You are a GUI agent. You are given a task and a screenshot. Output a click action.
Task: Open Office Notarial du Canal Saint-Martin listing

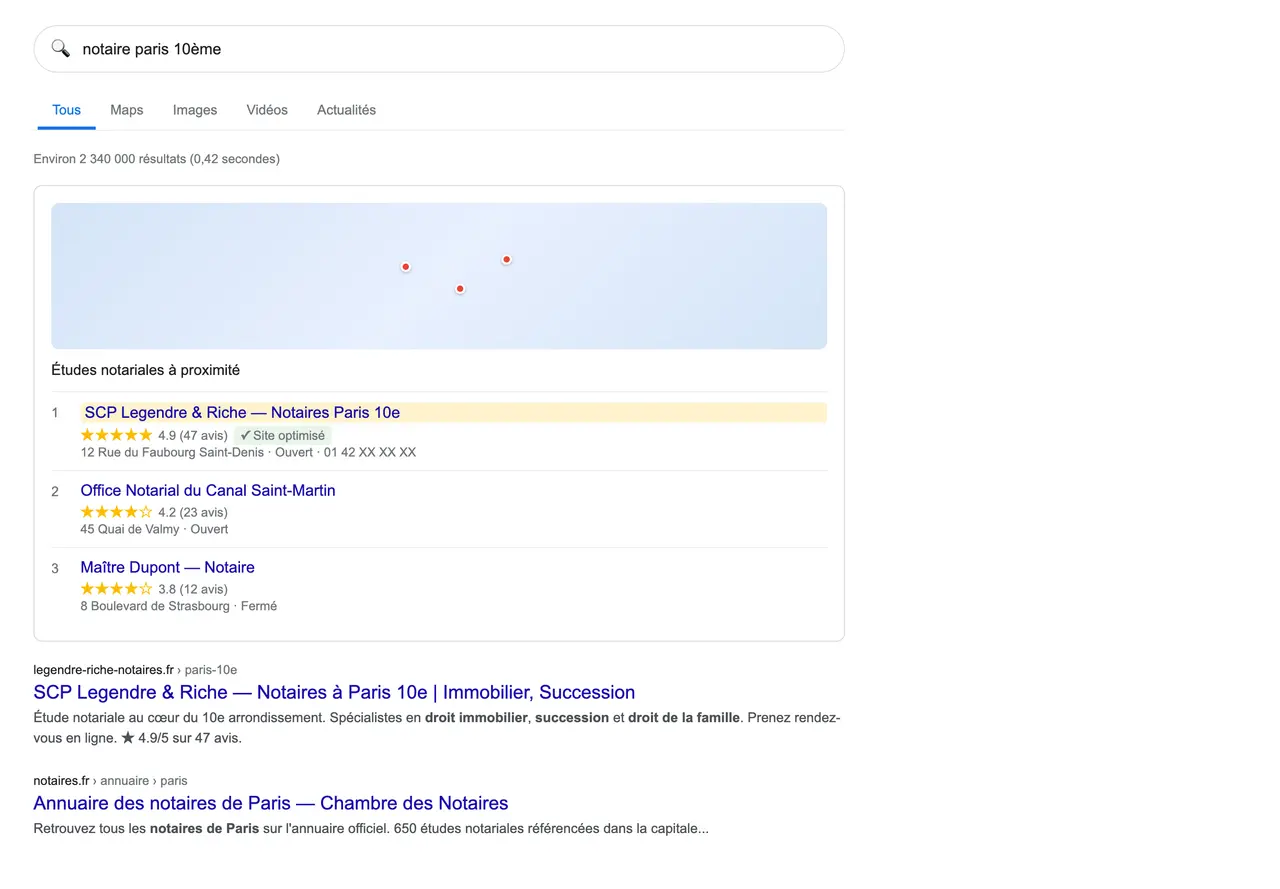208,490
